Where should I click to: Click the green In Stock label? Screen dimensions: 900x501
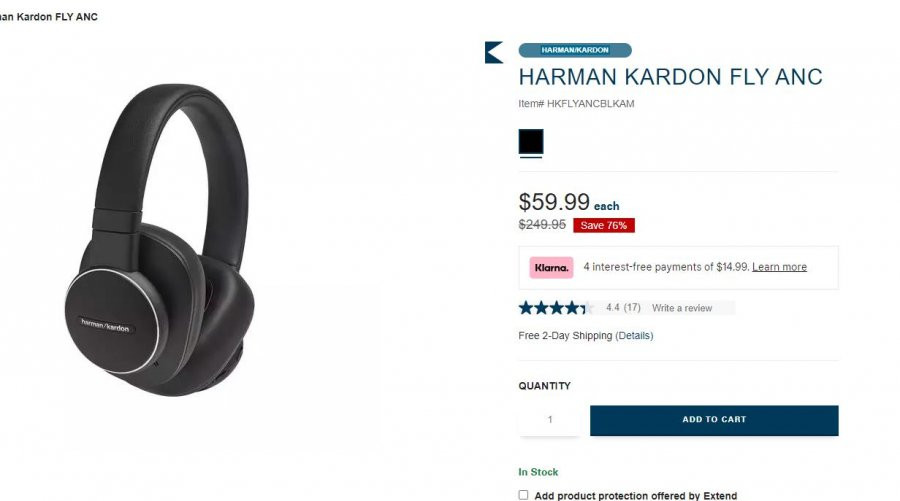coord(538,472)
